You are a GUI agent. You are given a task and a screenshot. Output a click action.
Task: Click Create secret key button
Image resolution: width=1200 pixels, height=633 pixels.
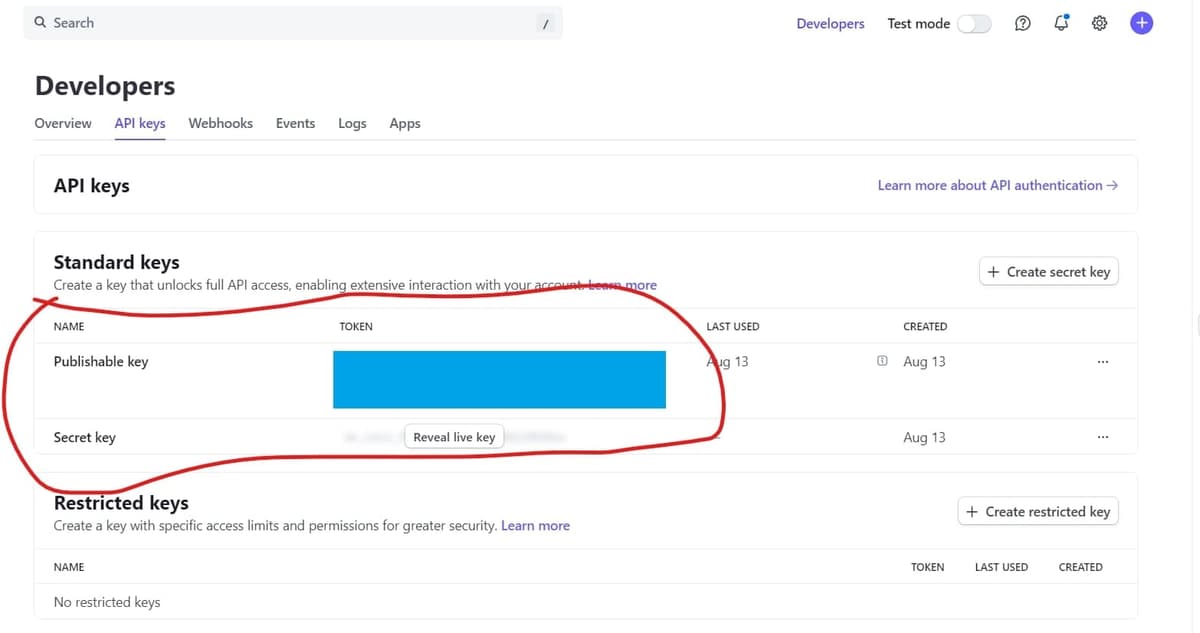coord(1048,272)
